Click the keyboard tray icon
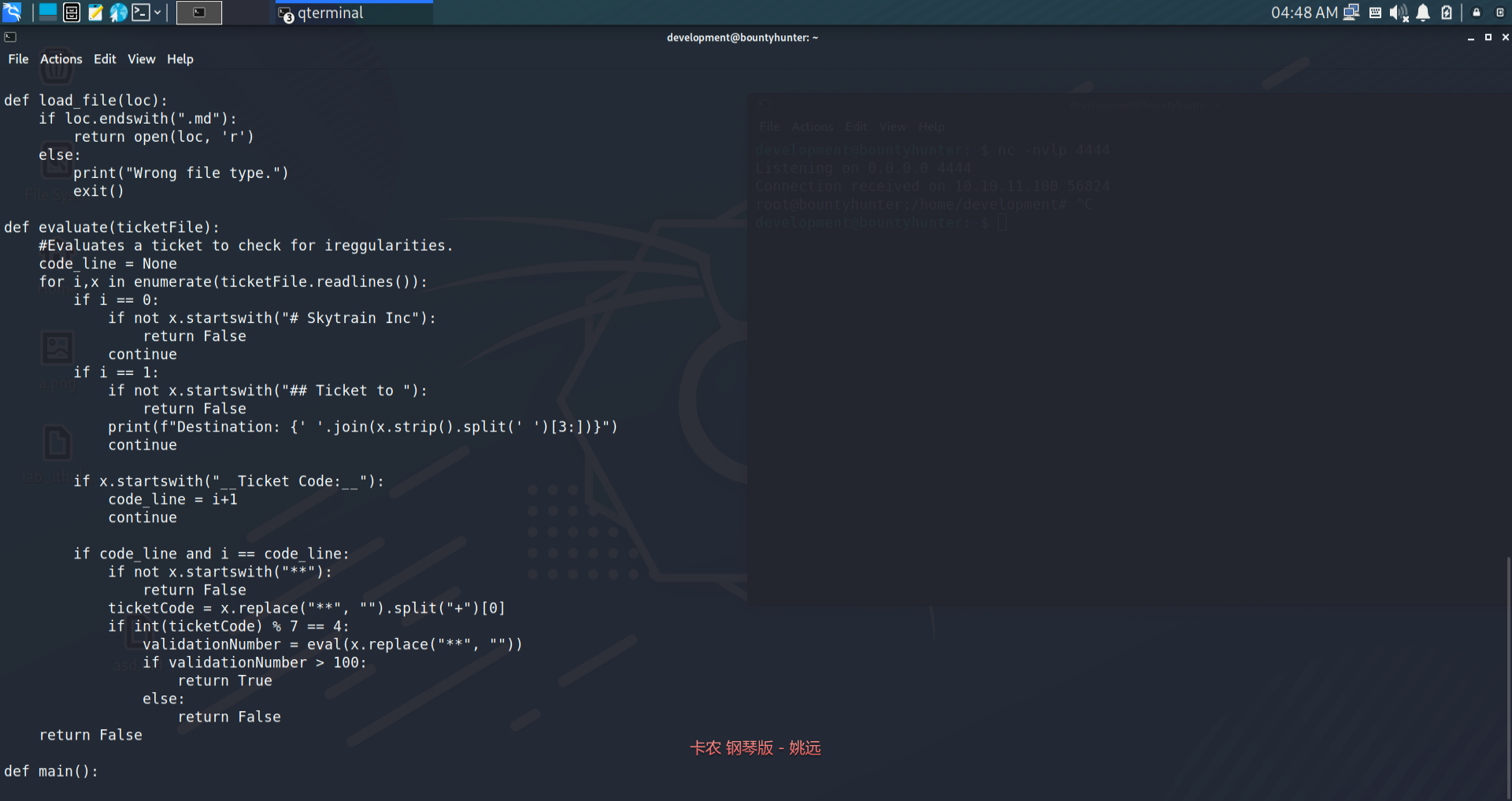 tap(1375, 13)
